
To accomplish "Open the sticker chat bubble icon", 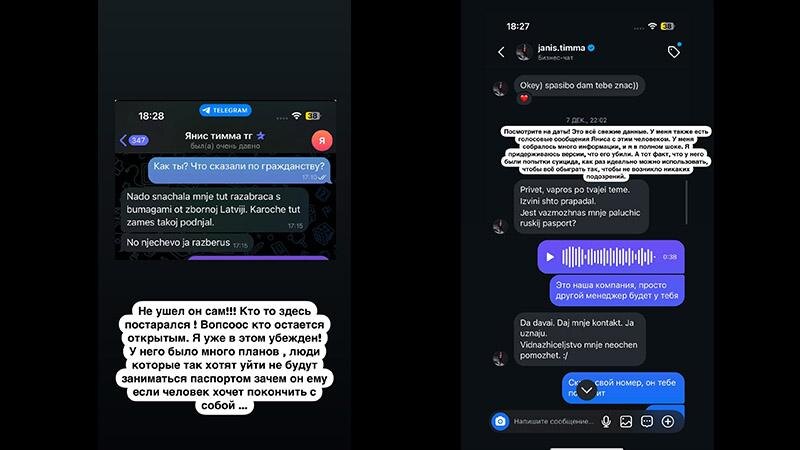I will tap(647, 421).
